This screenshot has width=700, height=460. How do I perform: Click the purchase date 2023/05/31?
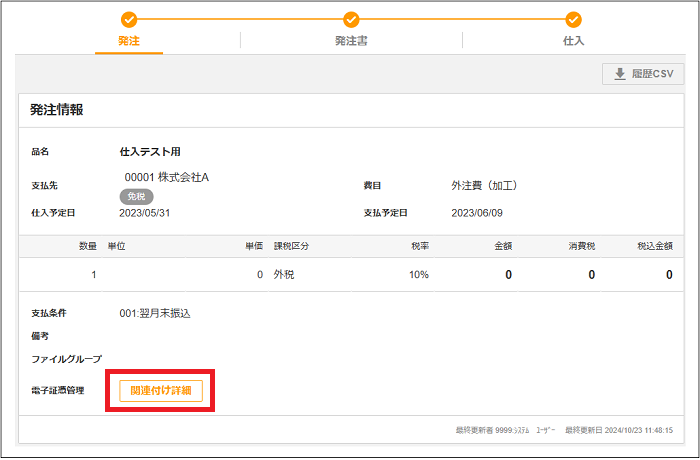click(x=146, y=213)
